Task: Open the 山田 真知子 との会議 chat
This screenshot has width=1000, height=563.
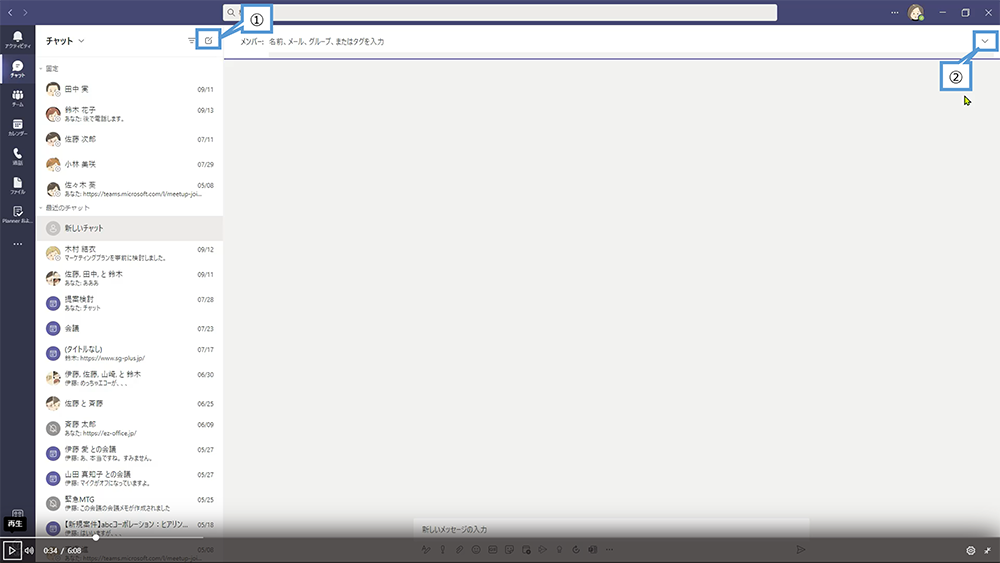Action: [129, 478]
